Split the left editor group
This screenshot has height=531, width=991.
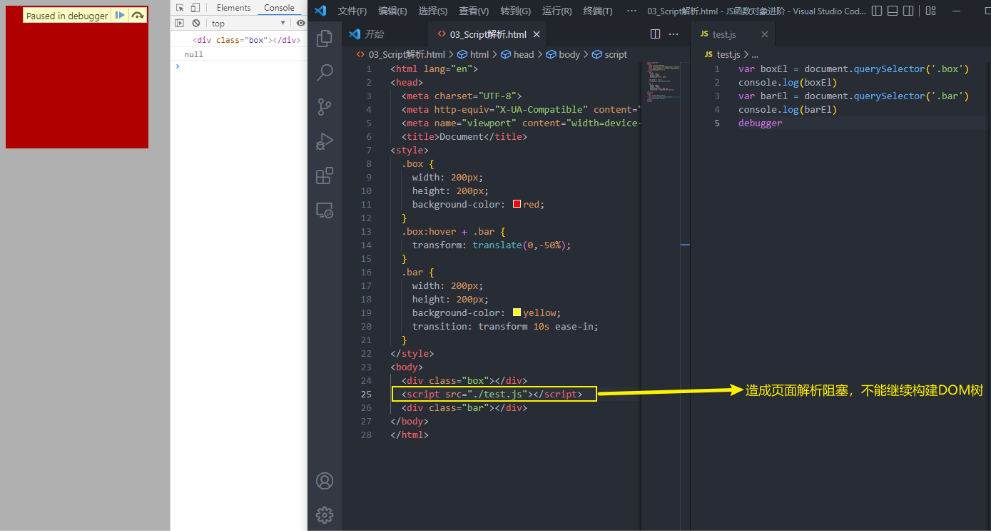[x=655, y=34]
